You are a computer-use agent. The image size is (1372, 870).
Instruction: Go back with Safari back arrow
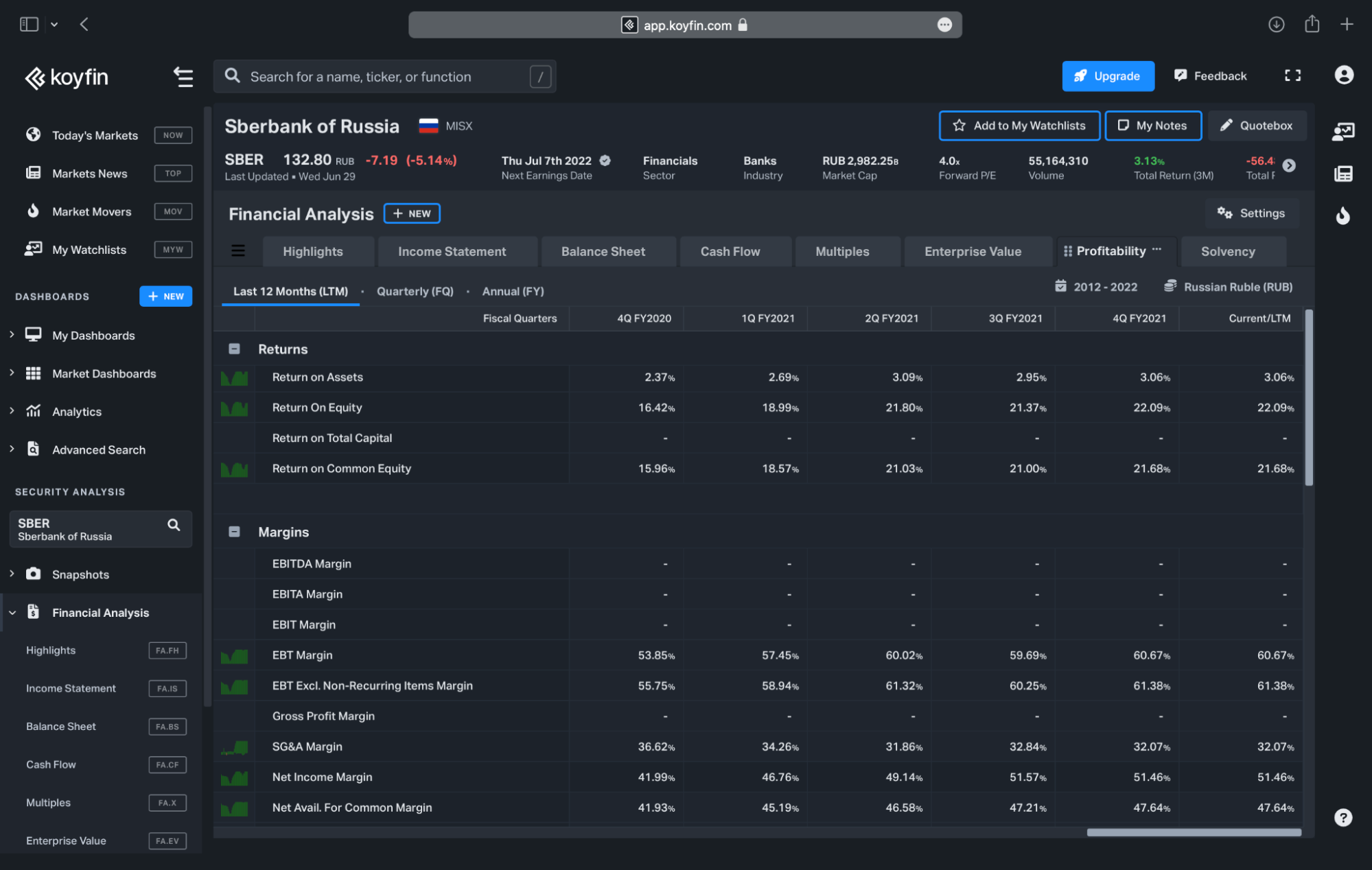84,25
